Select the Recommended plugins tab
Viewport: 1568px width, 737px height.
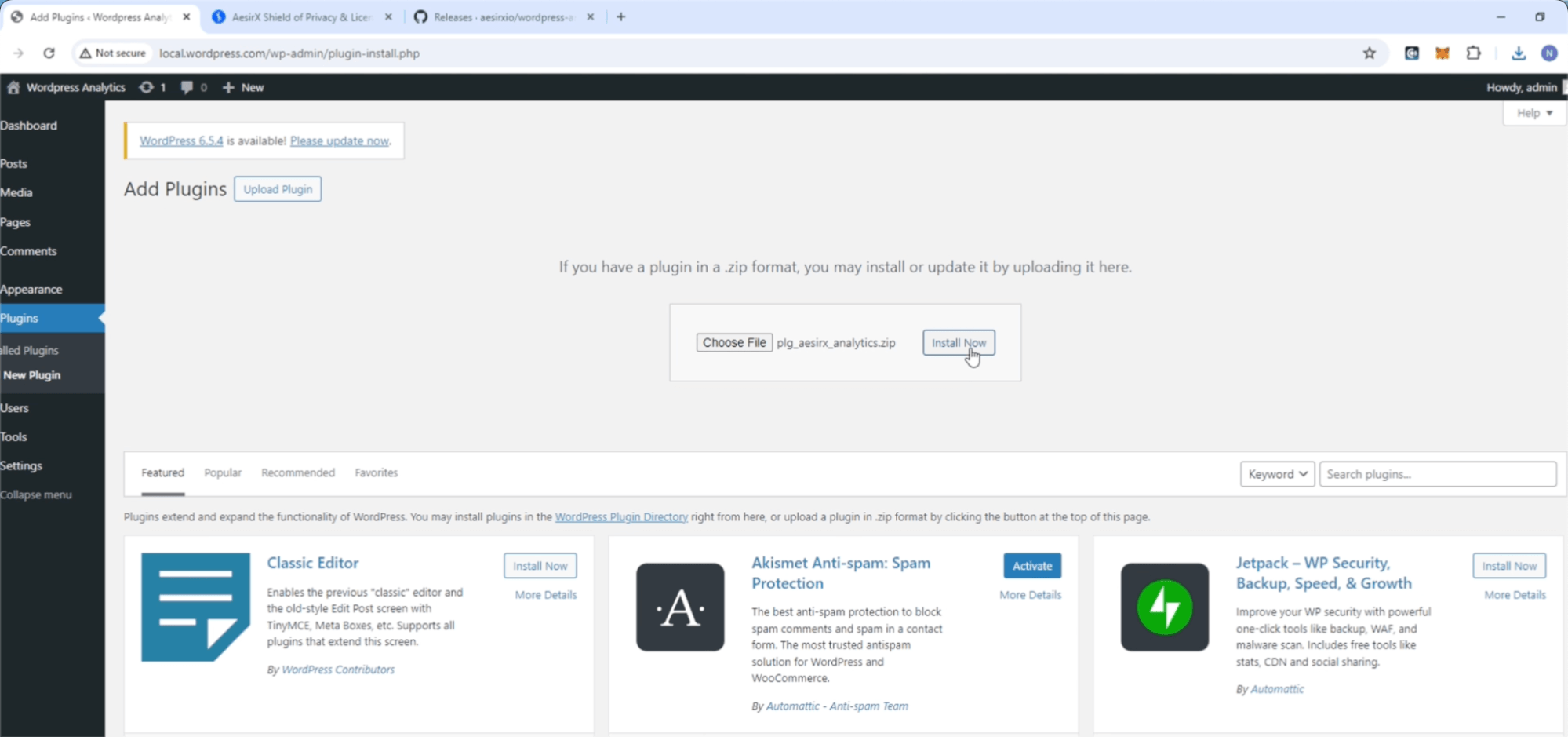[x=298, y=472]
